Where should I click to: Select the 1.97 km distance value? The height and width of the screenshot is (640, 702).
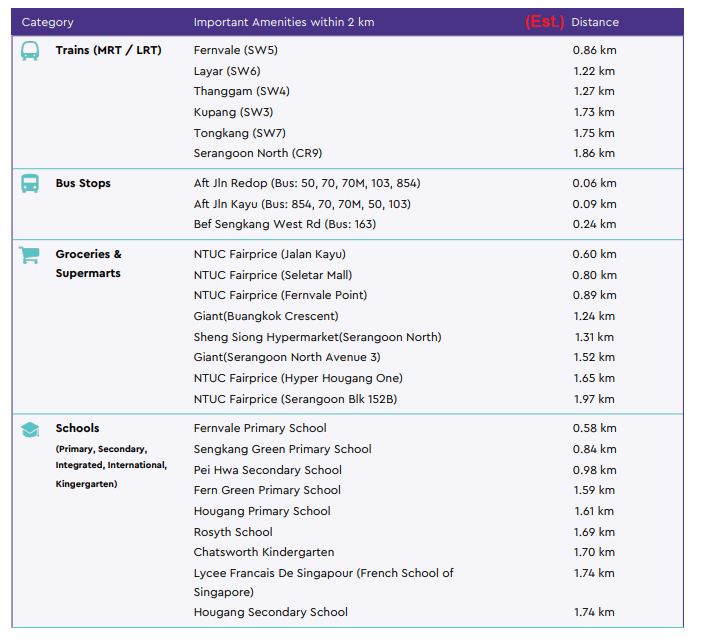pyautogui.click(x=595, y=399)
